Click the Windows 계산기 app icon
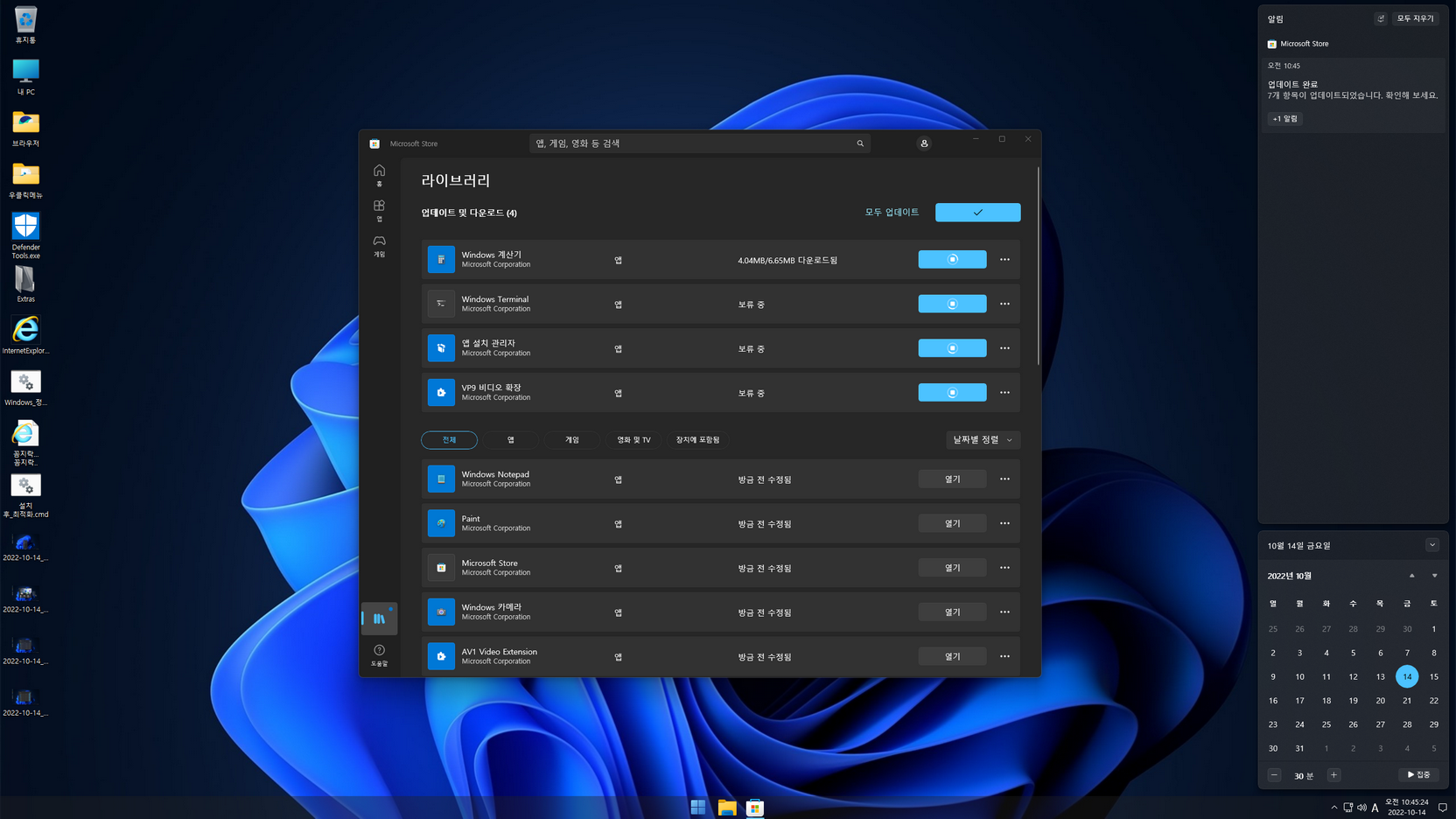This screenshot has width=1456, height=819. tap(441, 259)
